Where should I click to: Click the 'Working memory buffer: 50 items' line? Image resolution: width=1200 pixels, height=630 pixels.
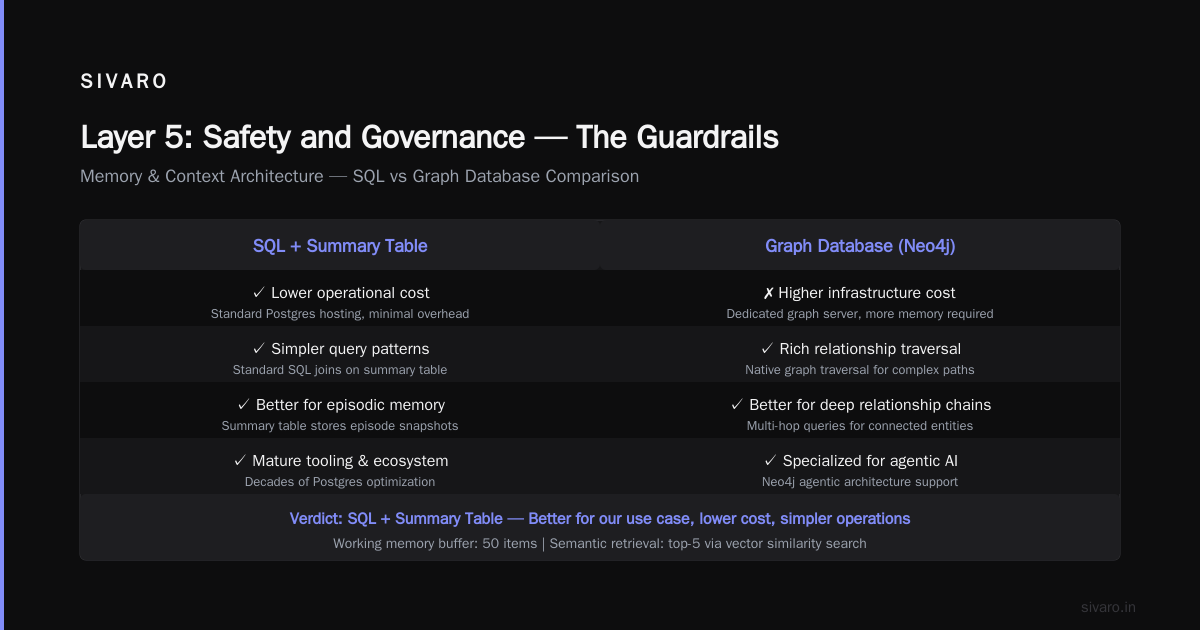pos(600,544)
